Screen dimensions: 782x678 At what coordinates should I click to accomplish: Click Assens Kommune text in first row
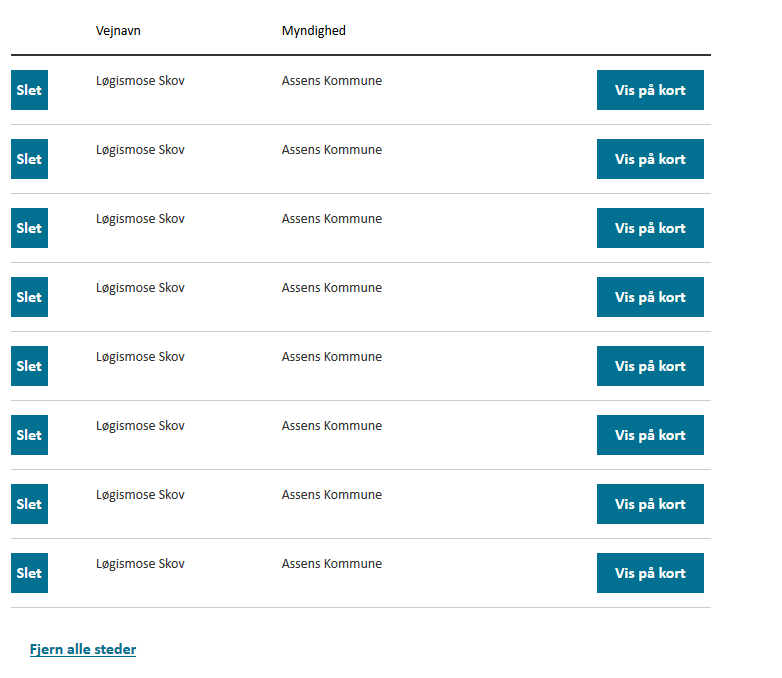click(x=332, y=81)
